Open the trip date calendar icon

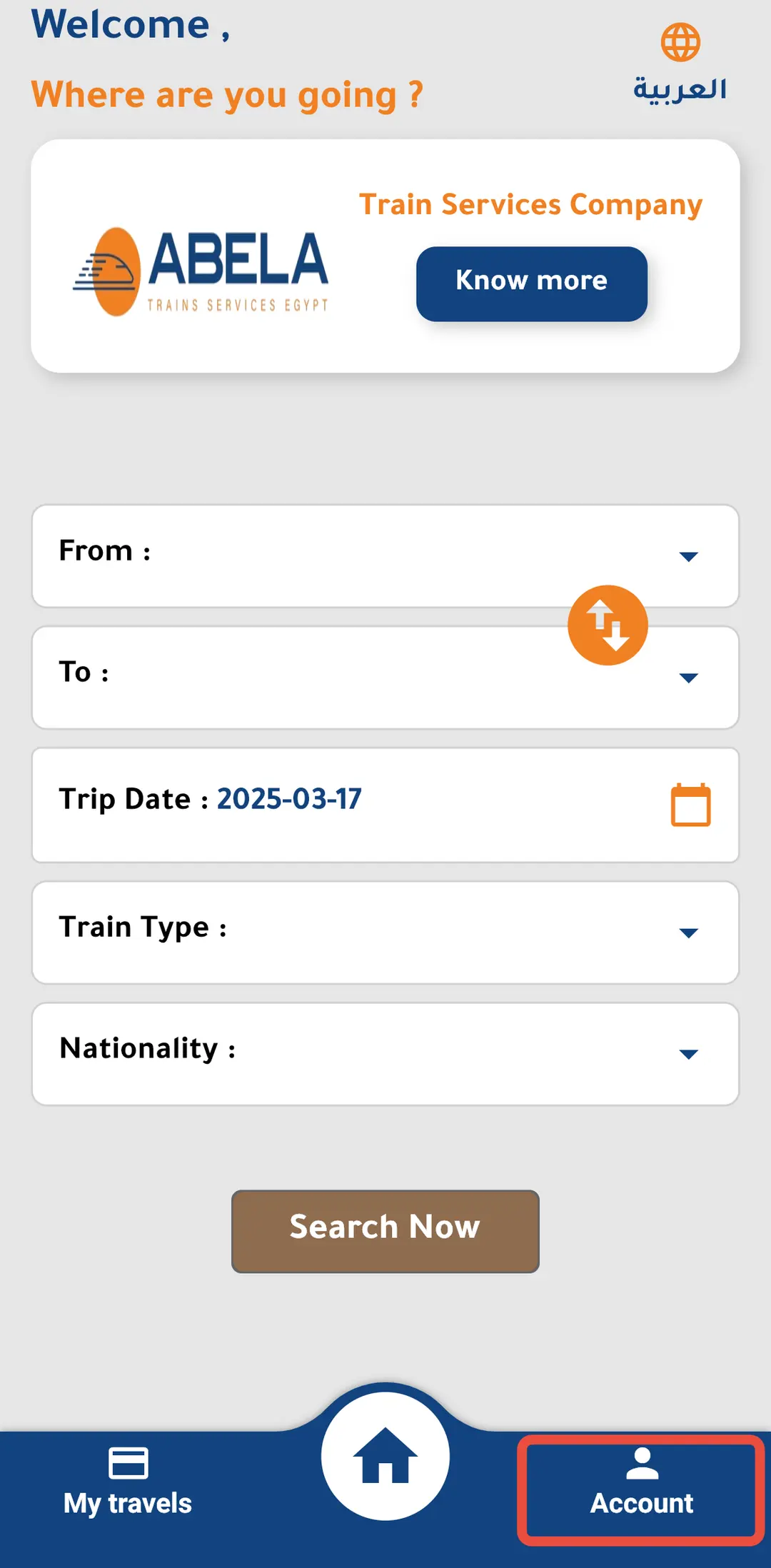click(x=690, y=805)
